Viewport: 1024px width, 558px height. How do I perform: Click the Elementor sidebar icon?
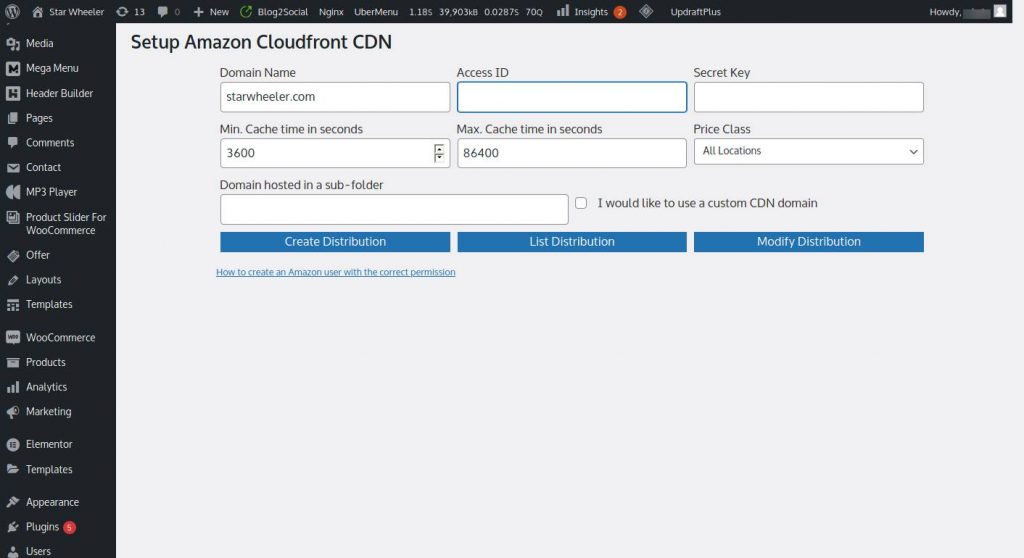coord(13,445)
